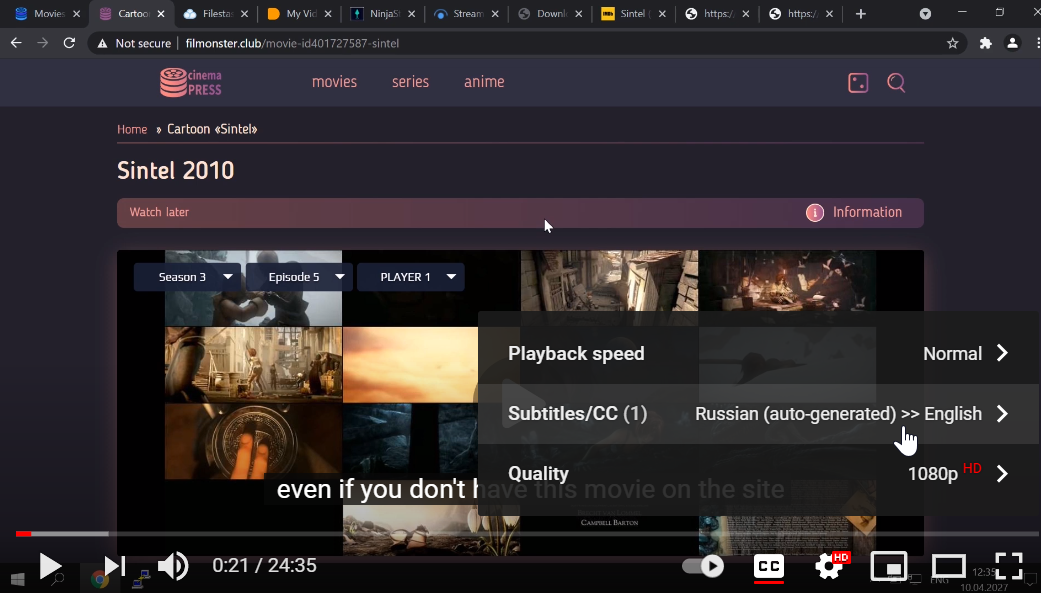Open a new browser tab
This screenshot has height=593, width=1041.
pos(860,14)
